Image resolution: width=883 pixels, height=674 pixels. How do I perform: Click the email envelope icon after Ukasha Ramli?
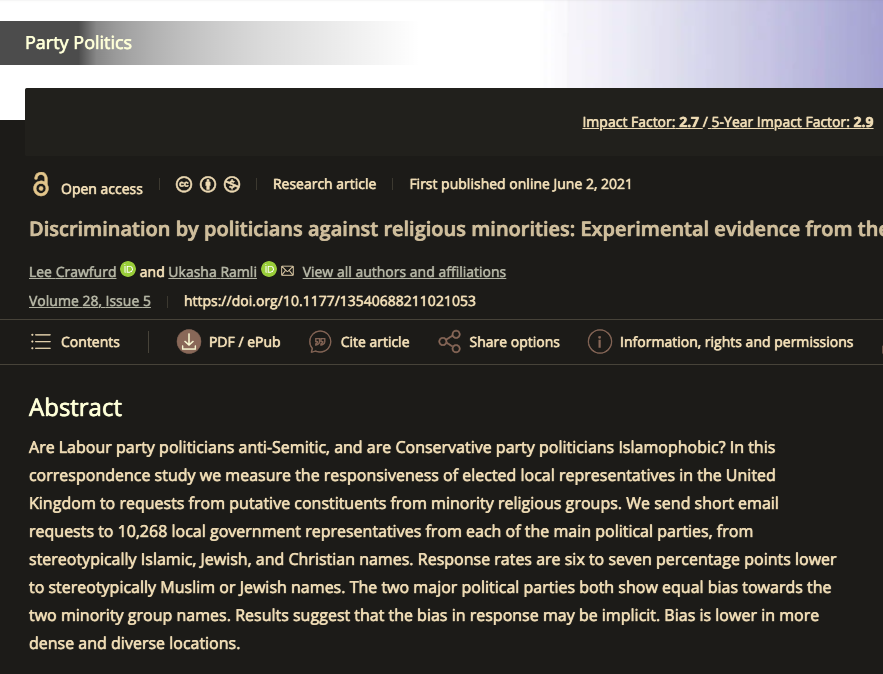(287, 271)
